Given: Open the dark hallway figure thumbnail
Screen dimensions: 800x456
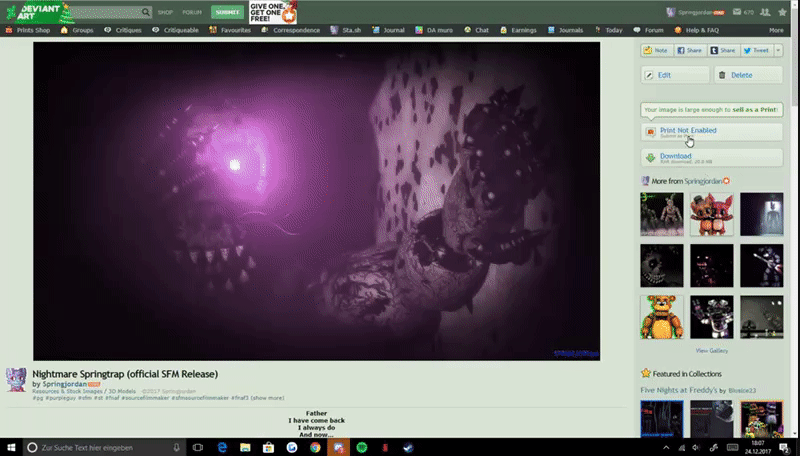Looking at the screenshot, I should coord(762,214).
